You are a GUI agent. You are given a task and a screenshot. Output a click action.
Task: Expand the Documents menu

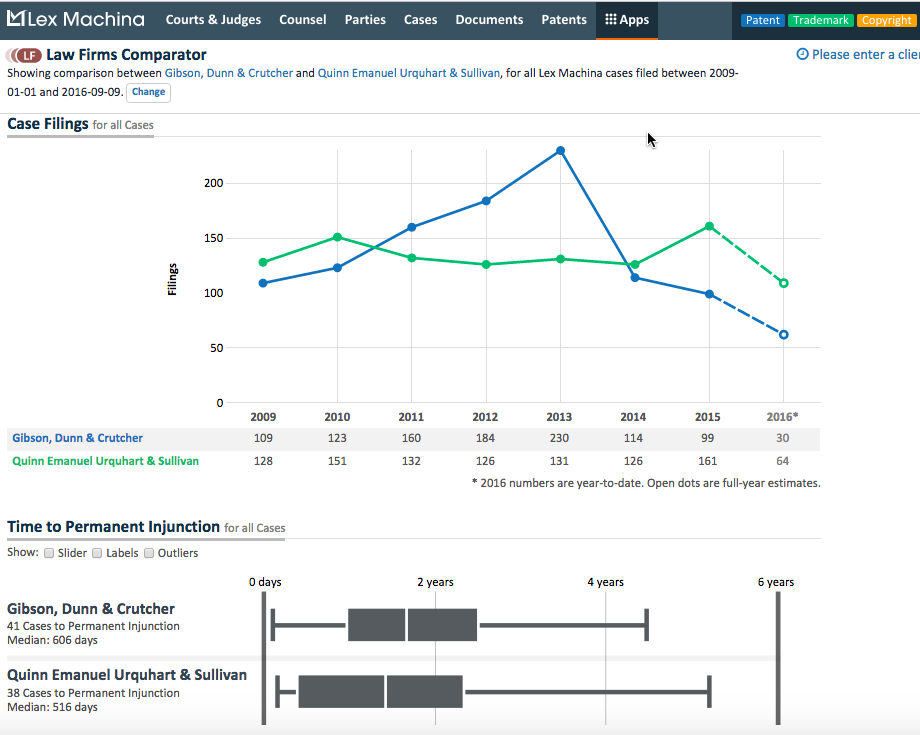coord(489,19)
